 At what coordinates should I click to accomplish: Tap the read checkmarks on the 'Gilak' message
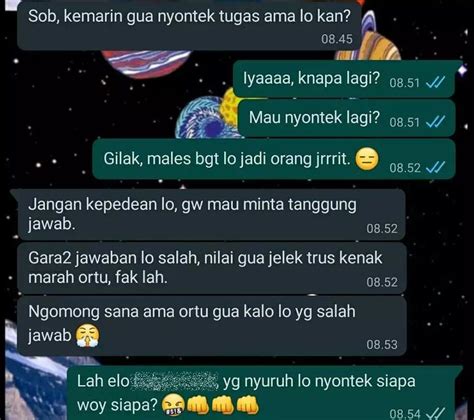[x=435, y=167]
